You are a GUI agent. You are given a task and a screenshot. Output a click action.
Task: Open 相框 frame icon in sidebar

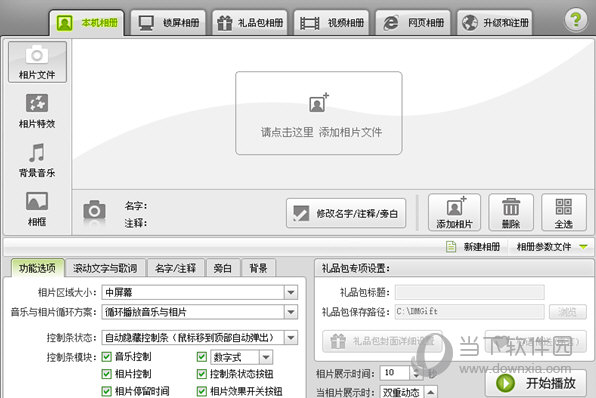37,209
